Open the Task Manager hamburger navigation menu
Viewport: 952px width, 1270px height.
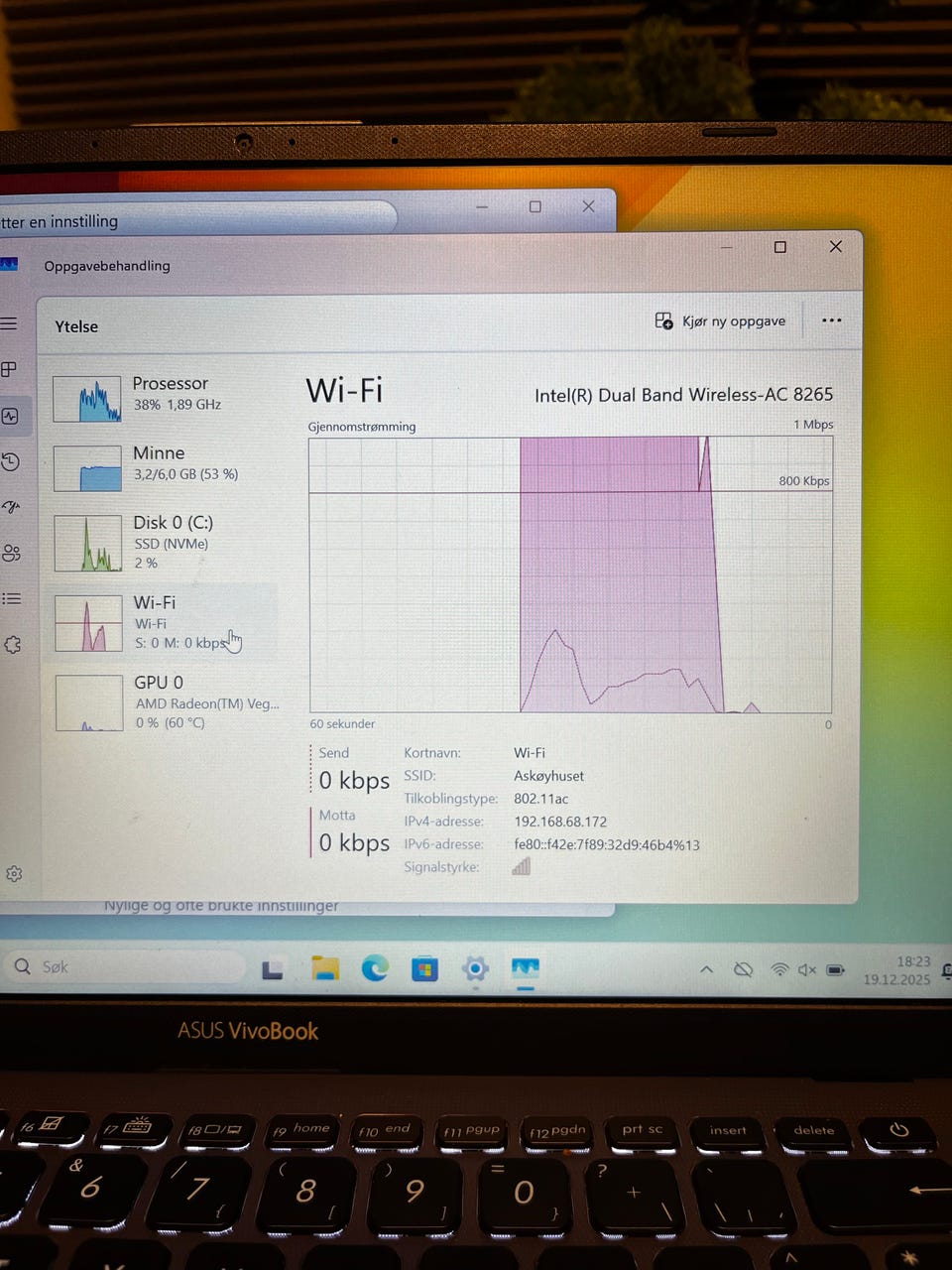pyautogui.click(x=9, y=323)
